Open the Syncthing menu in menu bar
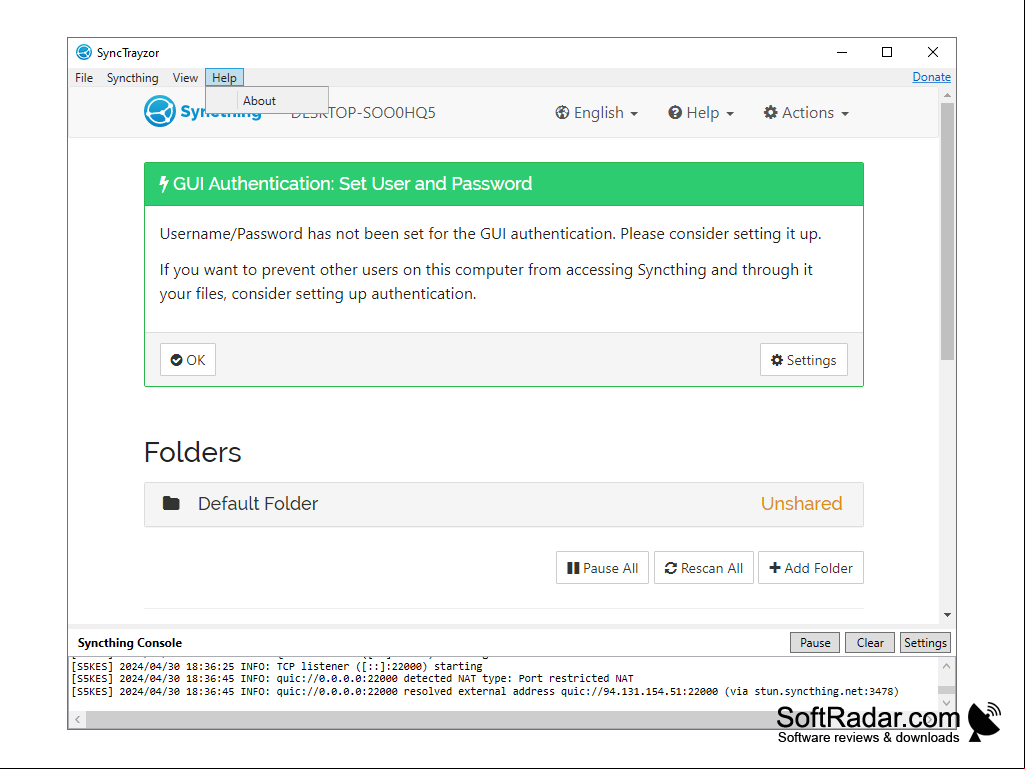 pos(133,78)
